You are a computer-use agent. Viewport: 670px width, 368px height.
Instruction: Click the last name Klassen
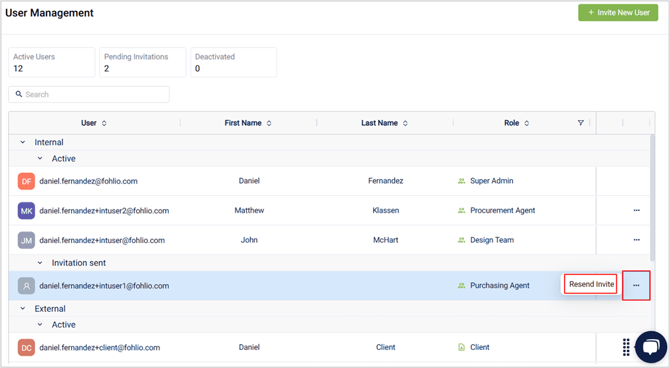[385, 210]
